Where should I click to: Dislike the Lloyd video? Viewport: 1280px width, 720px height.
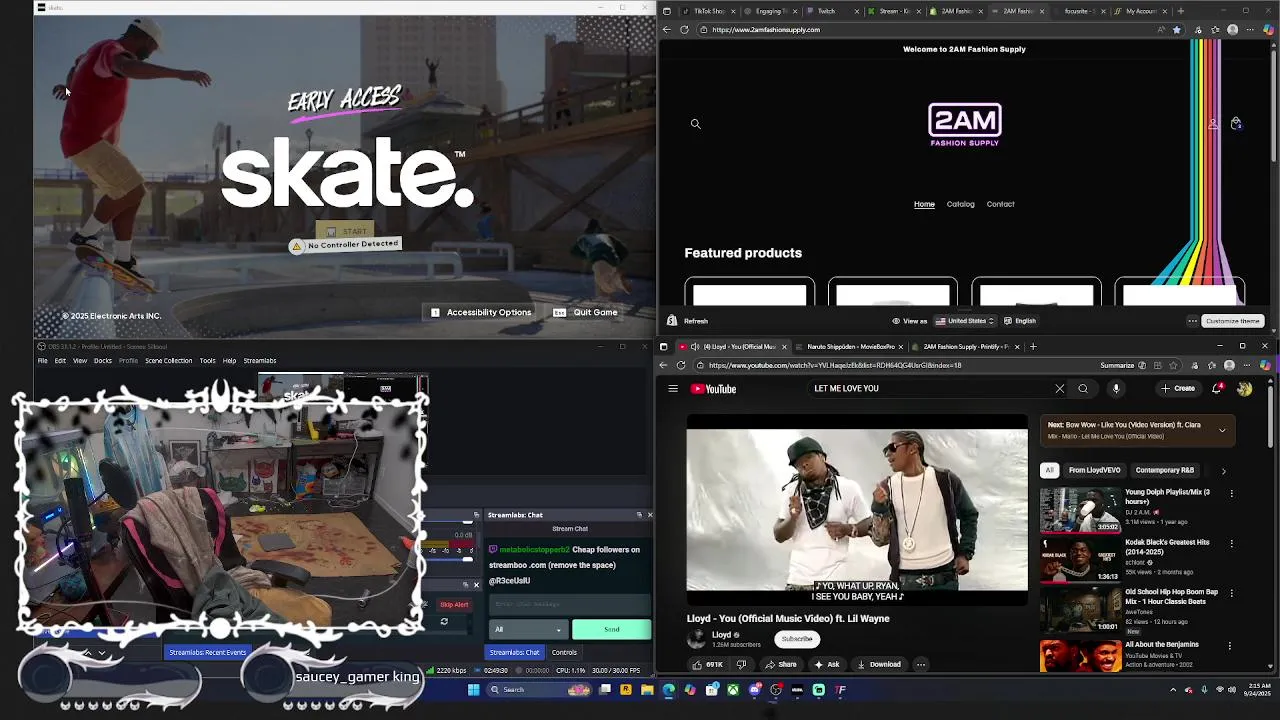[741, 664]
